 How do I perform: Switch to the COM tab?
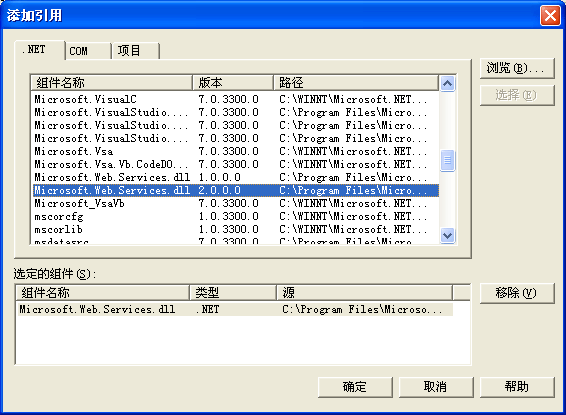88,51
